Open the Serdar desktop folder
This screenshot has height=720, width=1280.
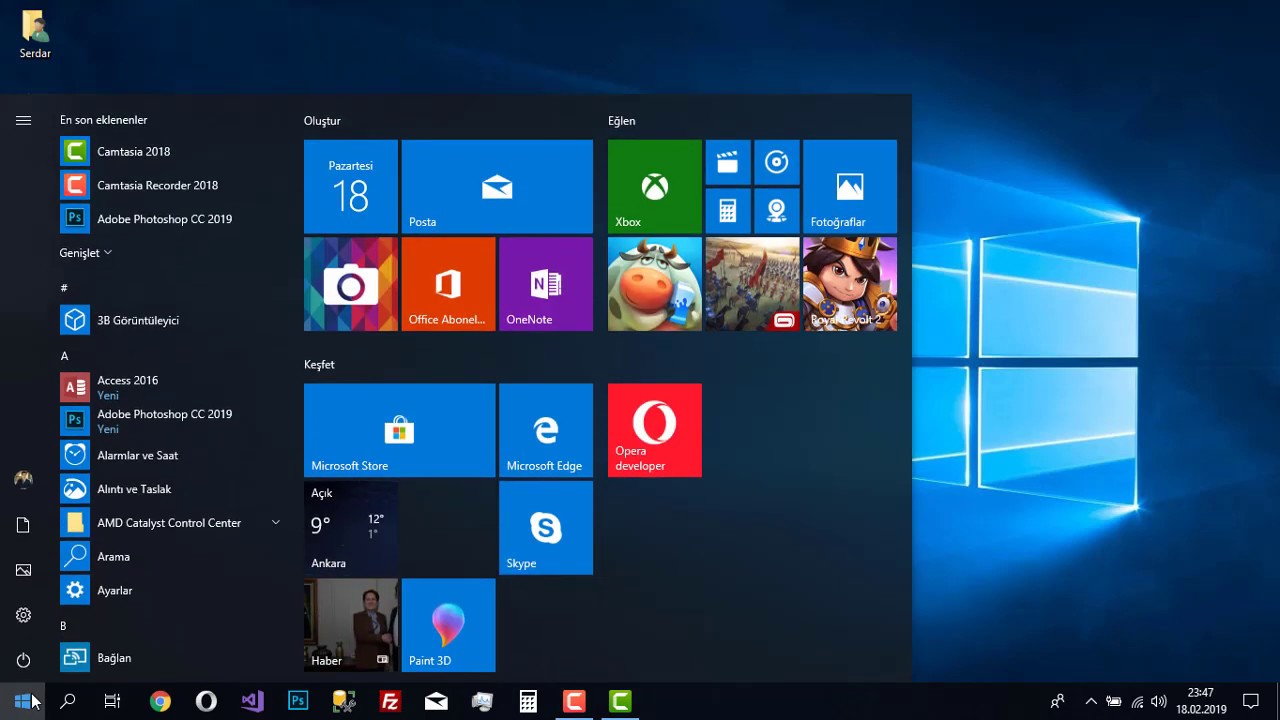click(35, 35)
